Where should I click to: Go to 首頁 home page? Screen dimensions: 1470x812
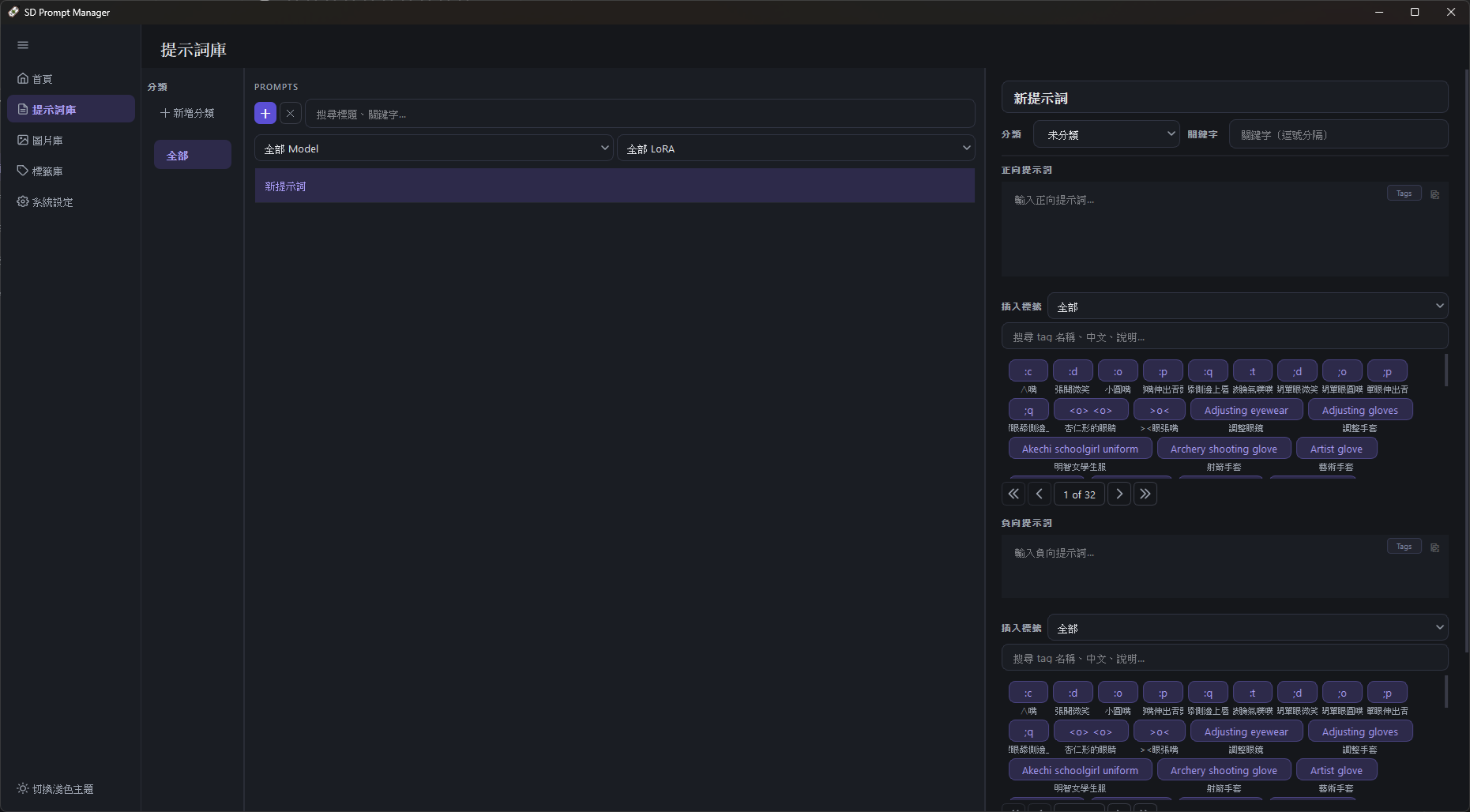click(x=71, y=79)
